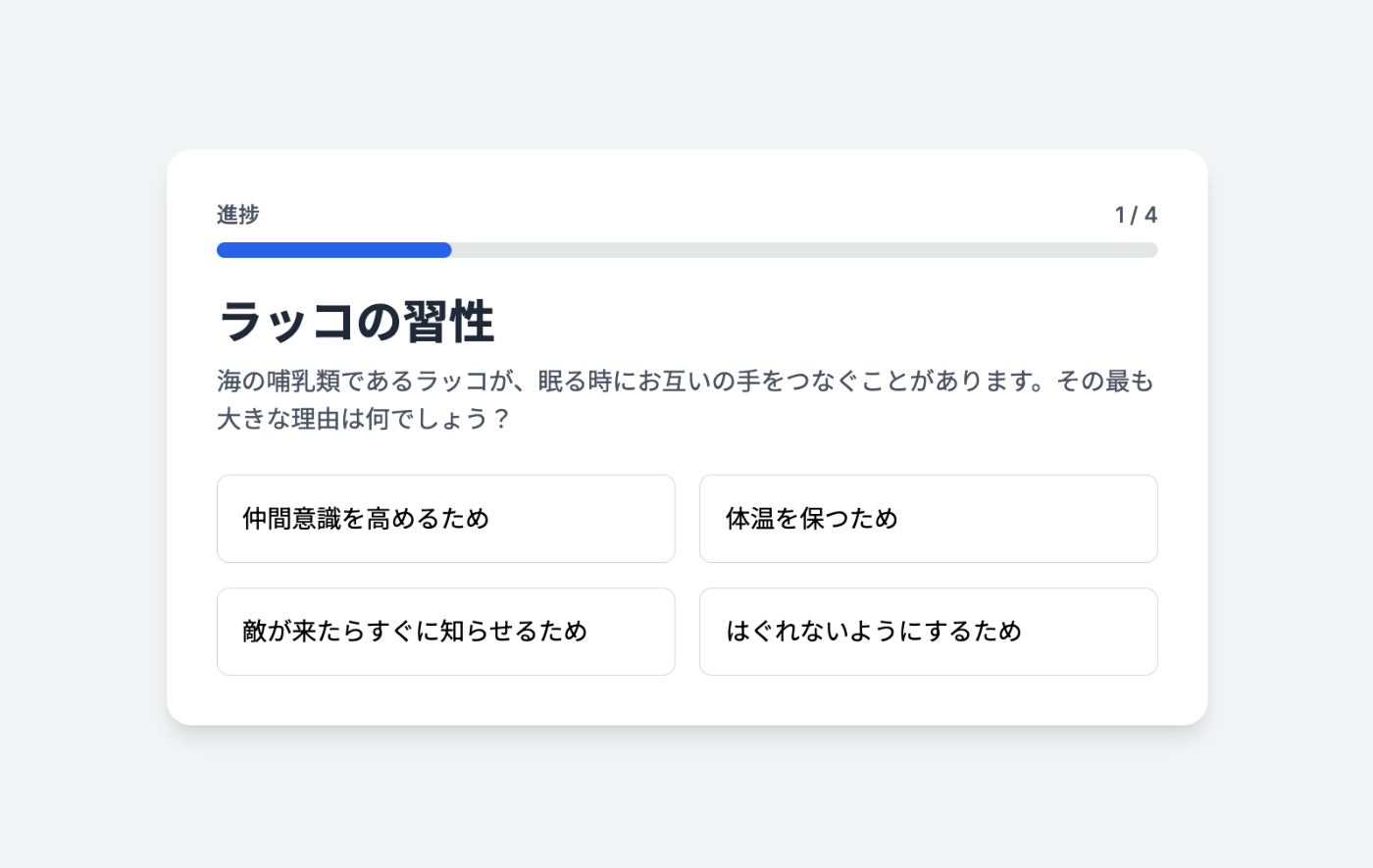This screenshot has height=868, width=1373.
Task: Choose the option 体温を保つため
Action: click(x=928, y=519)
